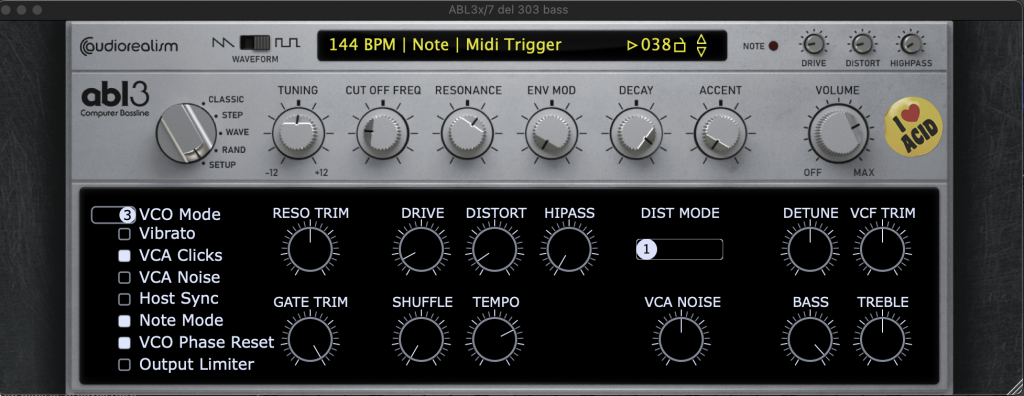
Task: Click the ENV MOD knob
Action: coord(551,133)
